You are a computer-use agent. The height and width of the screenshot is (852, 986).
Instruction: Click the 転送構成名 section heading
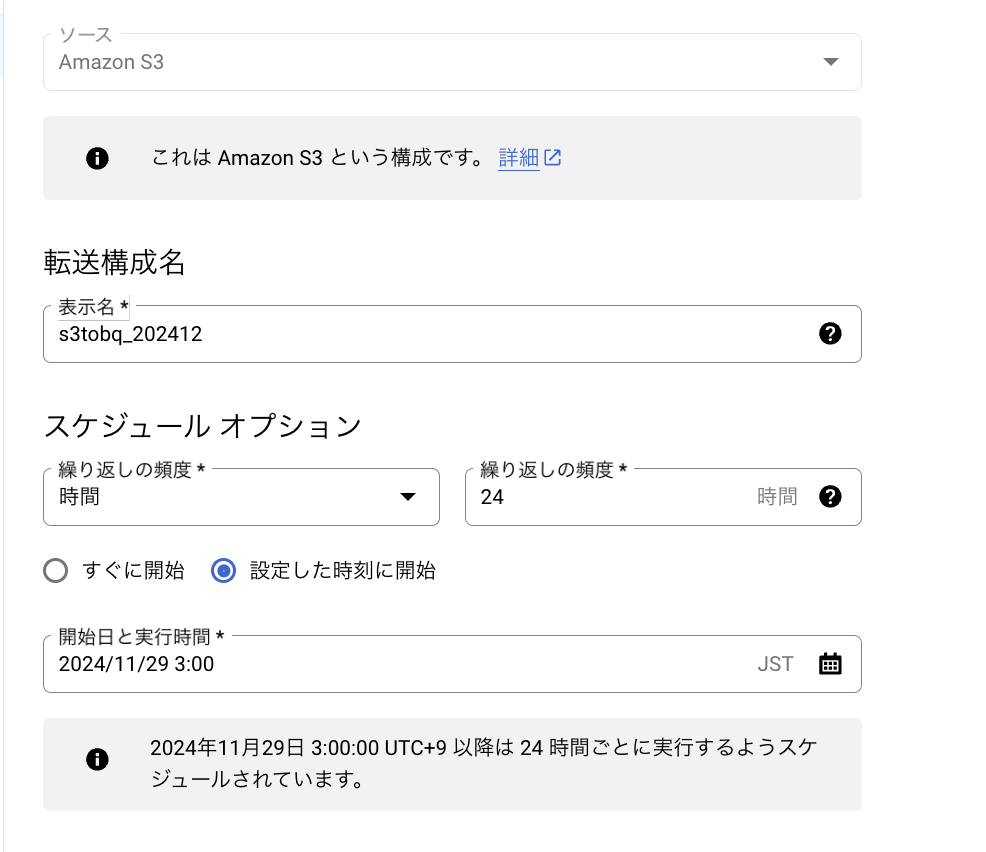tap(114, 262)
